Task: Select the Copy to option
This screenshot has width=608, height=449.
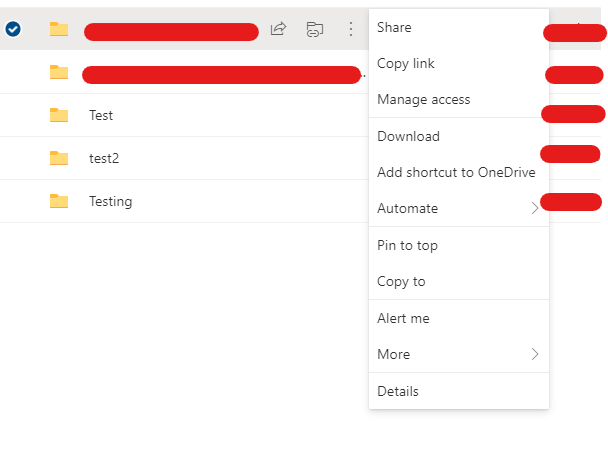Action: [401, 282]
